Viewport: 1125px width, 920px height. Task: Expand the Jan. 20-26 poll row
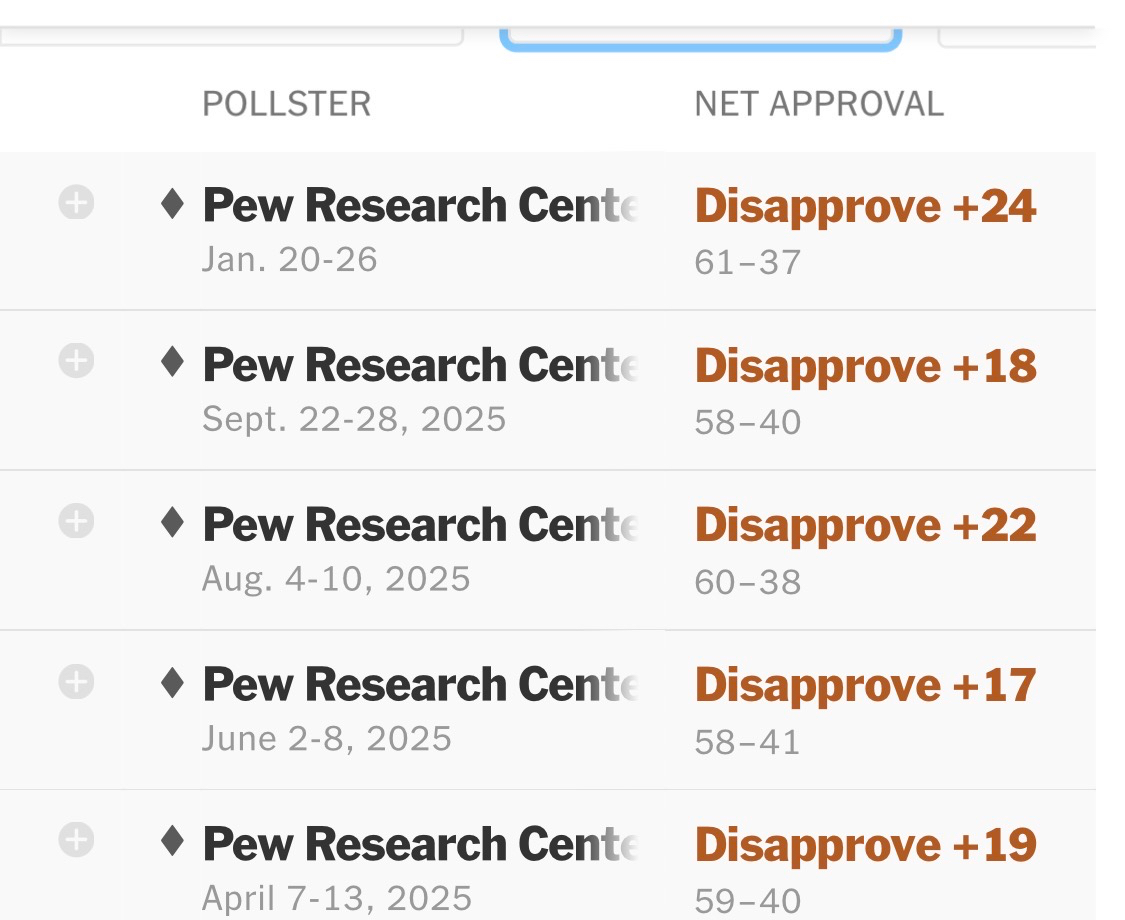pyautogui.click(x=76, y=204)
